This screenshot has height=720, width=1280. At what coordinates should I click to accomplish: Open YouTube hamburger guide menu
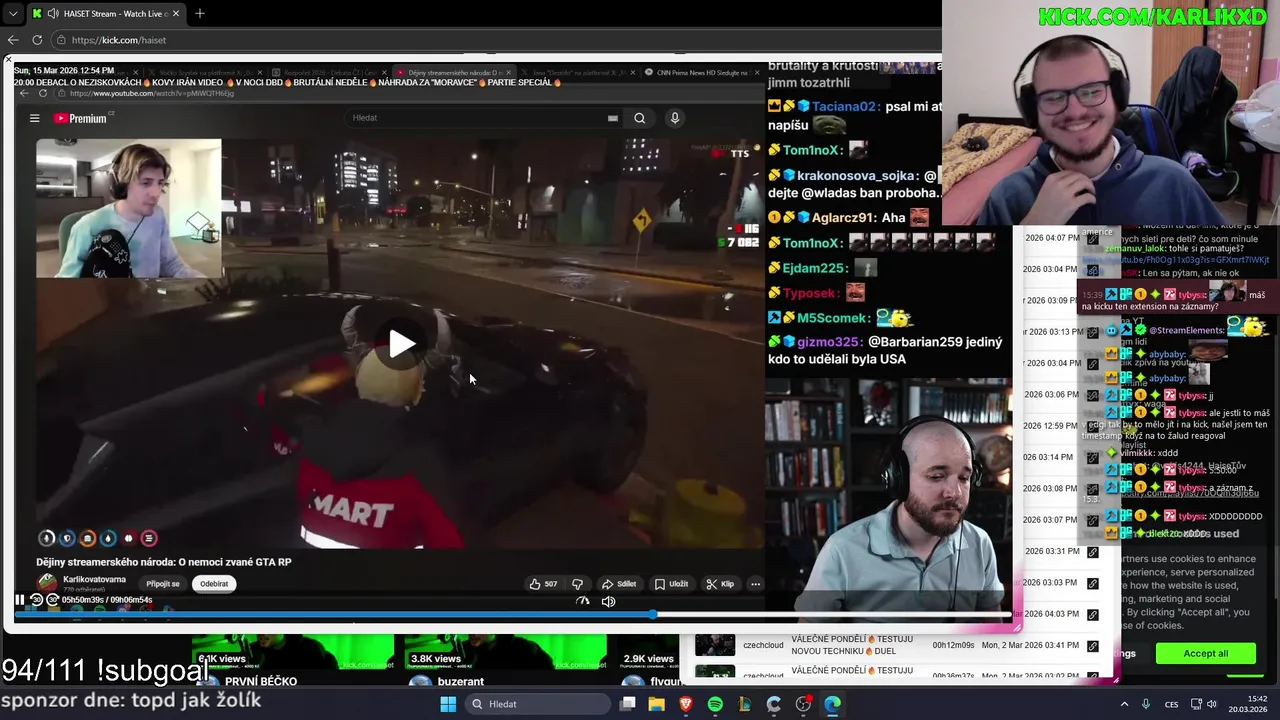pos(34,118)
